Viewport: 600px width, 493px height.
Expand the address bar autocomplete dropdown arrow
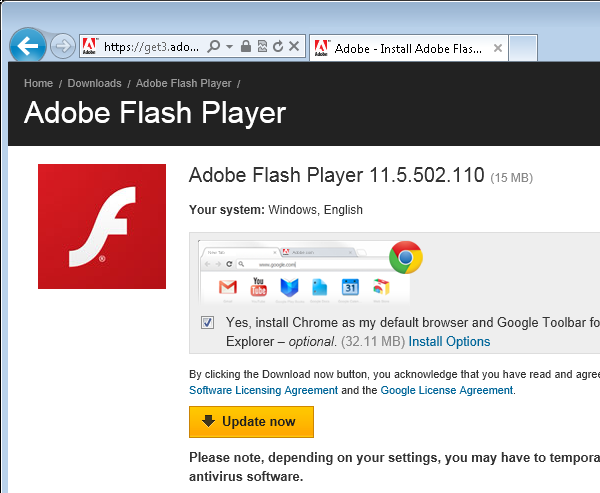click(229, 47)
